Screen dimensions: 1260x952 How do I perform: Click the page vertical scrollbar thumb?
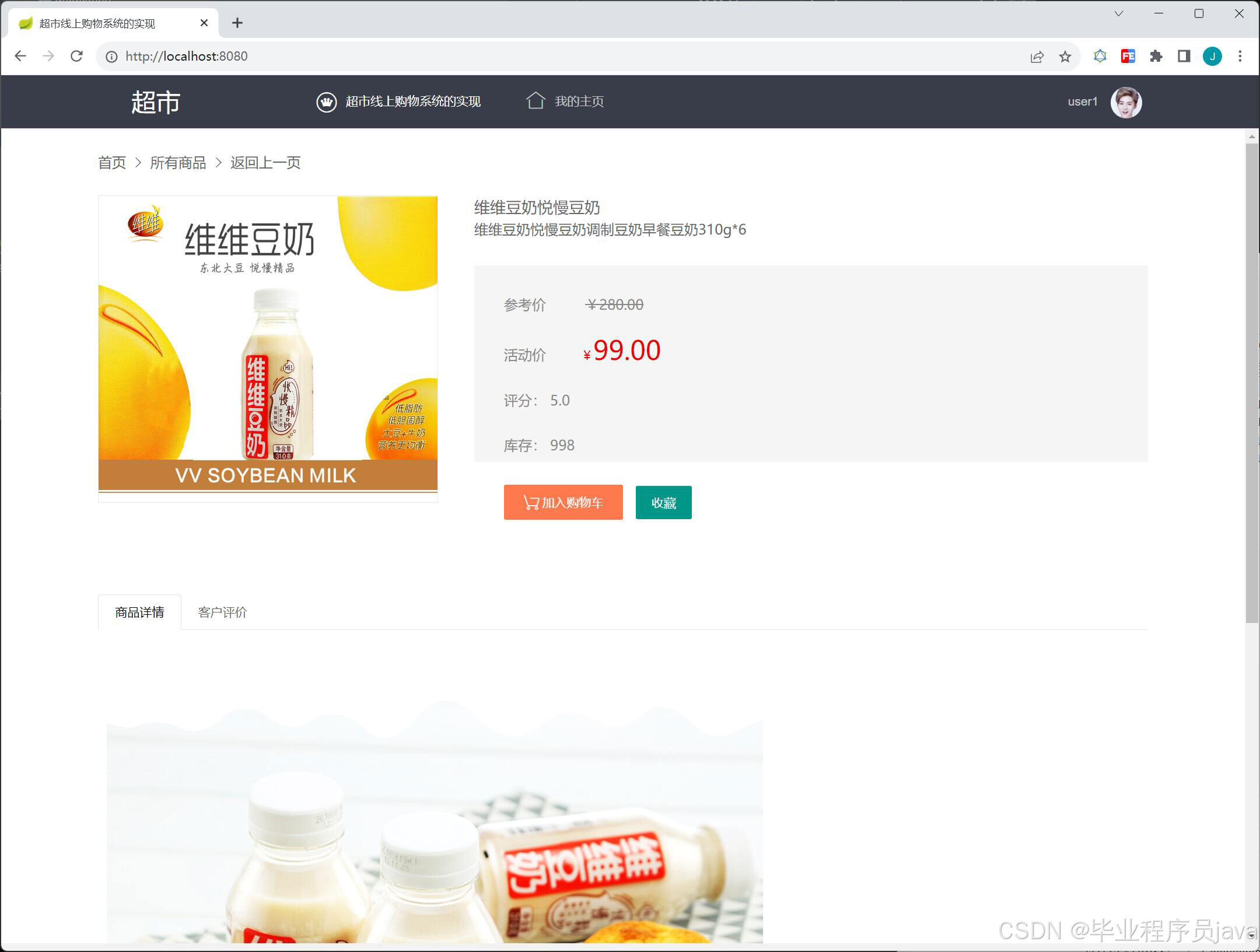(1251, 382)
